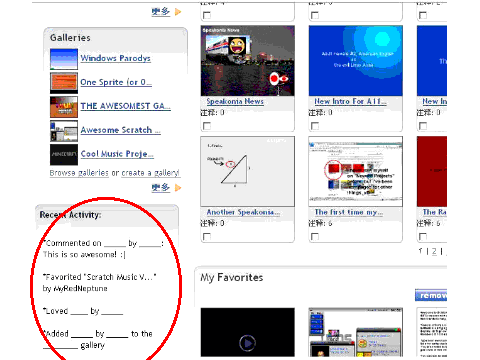Click the Awesome Scratch gallery thumbnail
Screen dimensions: 480x360
64,131
